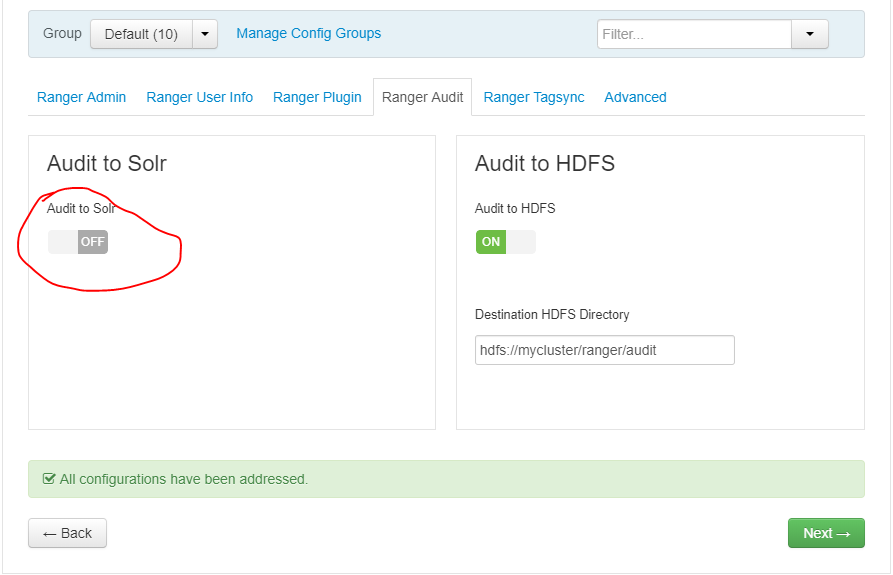Switch to the Ranger User Info tab
The image size is (893, 575).
tap(199, 97)
